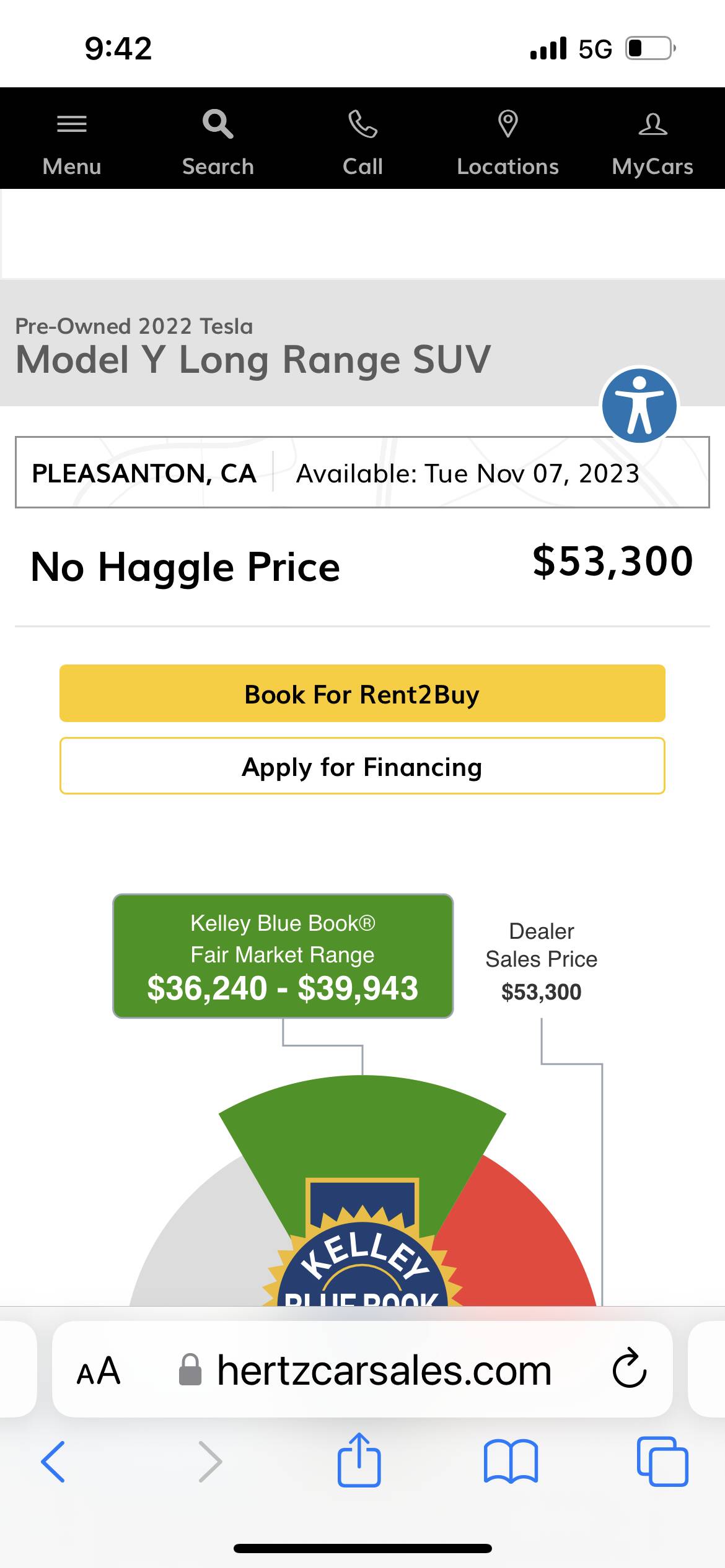Open MyCars profile icon

652,124
